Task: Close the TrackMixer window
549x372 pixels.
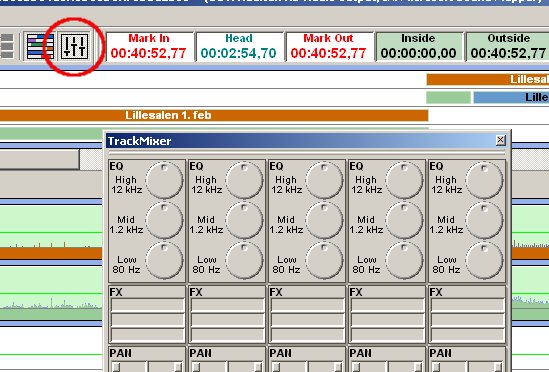Action: coord(500,140)
